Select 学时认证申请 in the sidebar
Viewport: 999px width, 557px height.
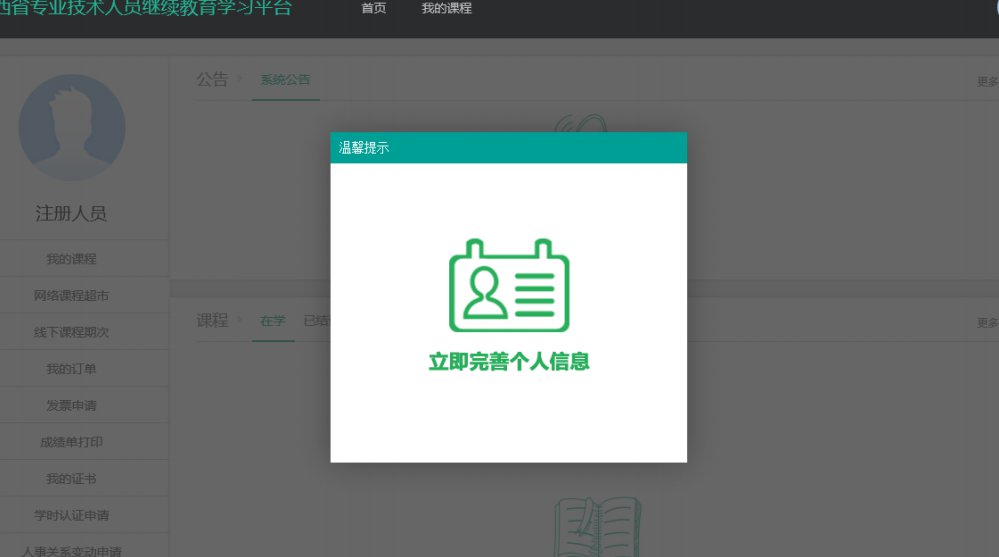tap(71, 516)
